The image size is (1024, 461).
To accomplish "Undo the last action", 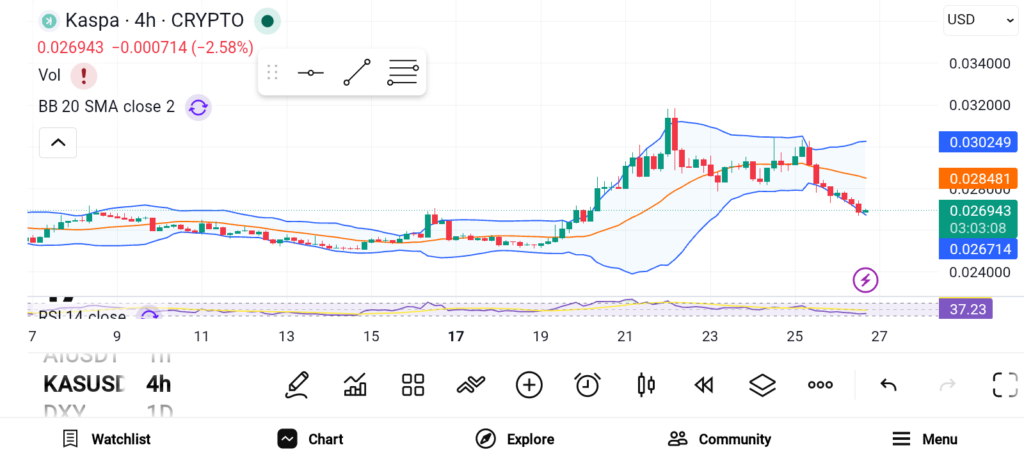I will coord(888,385).
